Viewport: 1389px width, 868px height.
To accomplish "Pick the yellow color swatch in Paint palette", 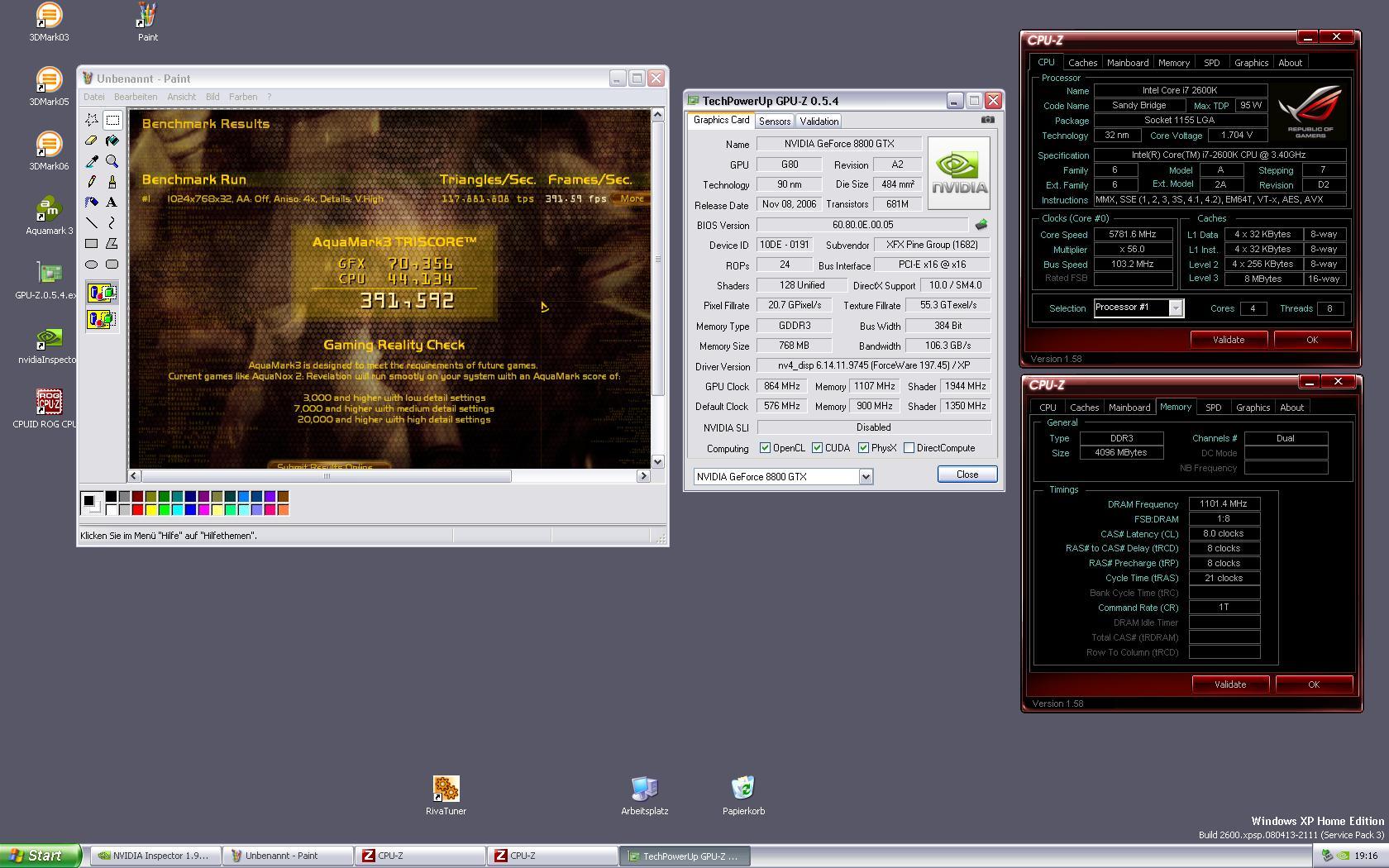I will click(x=151, y=509).
